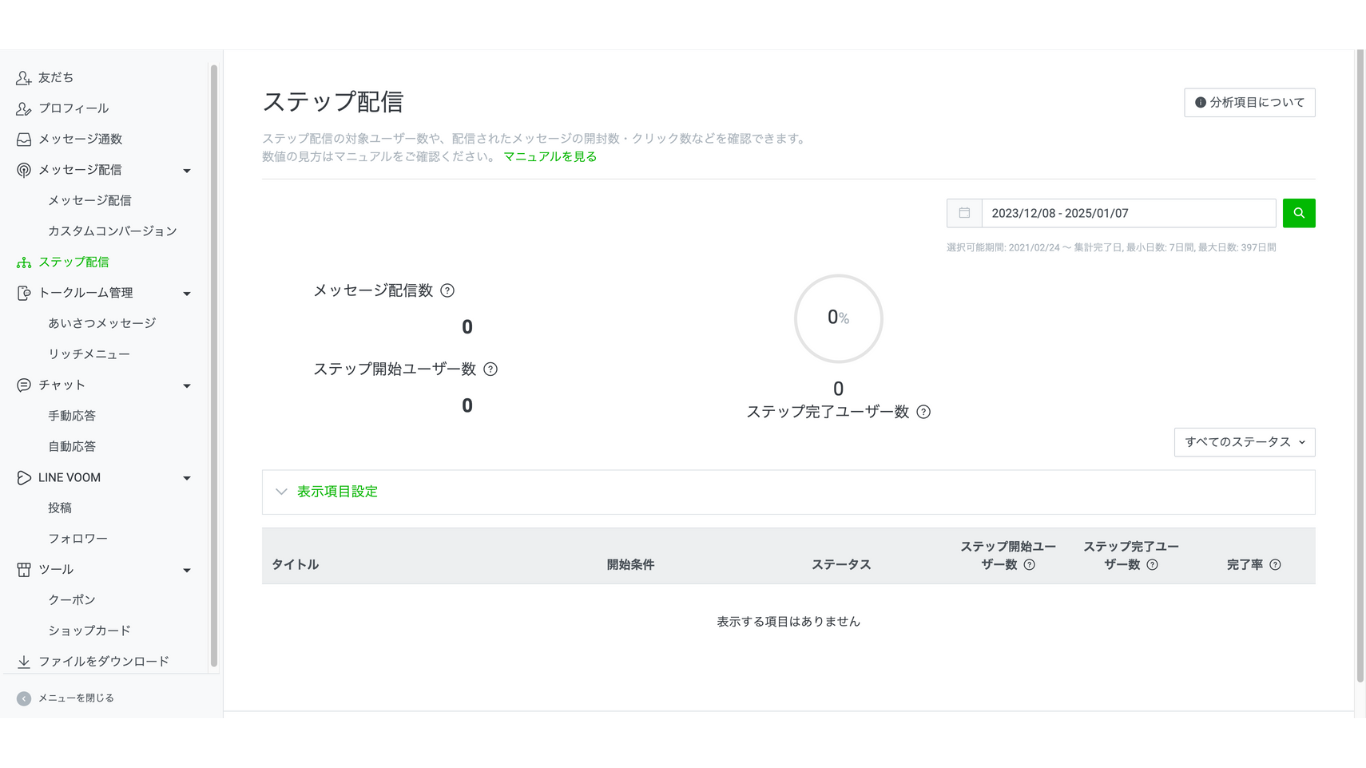This screenshot has height=768, width=1366.
Task: Click the calendar icon beside date range
Action: pyautogui.click(x=964, y=213)
